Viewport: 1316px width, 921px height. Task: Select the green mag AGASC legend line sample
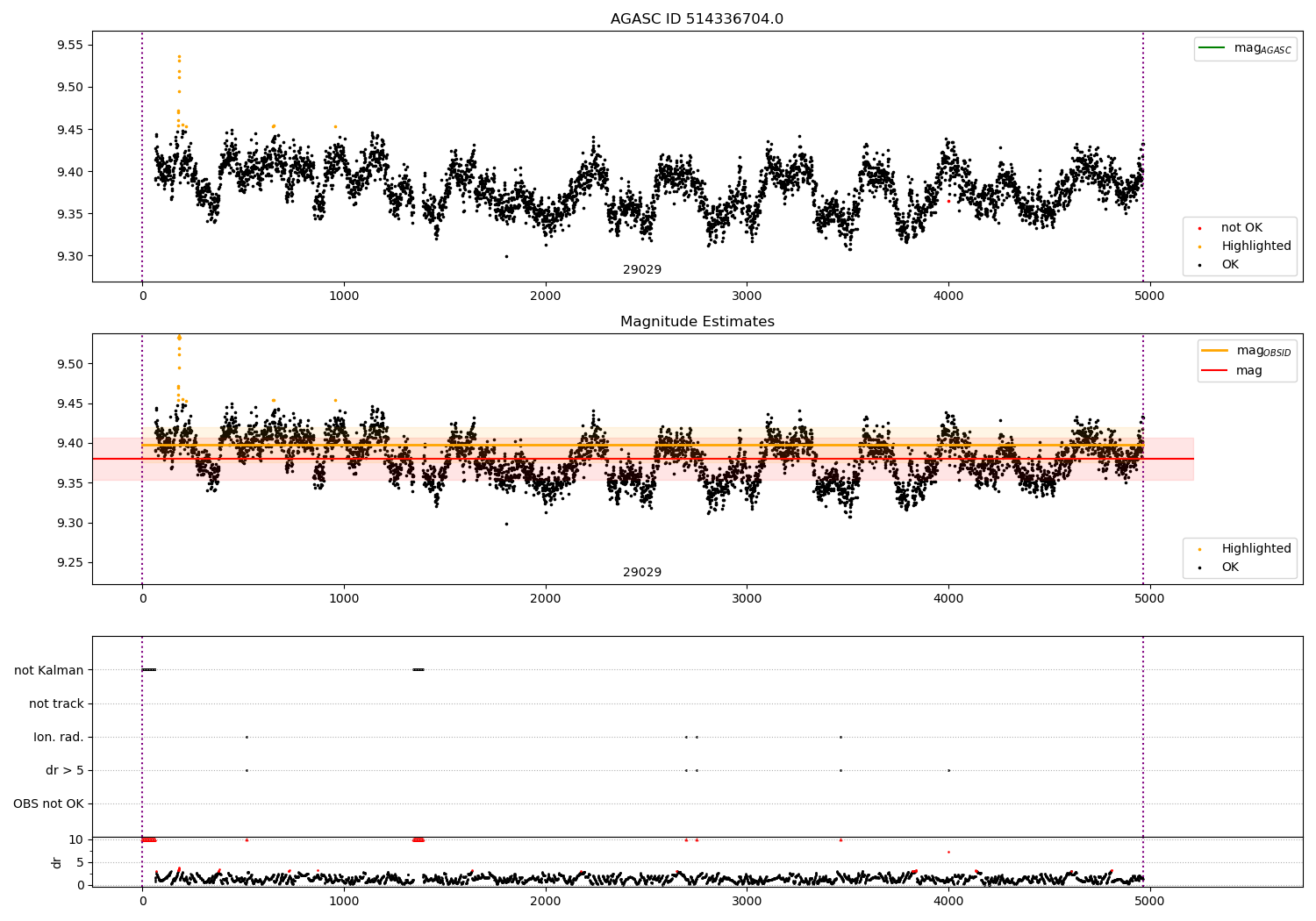tap(1212, 47)
